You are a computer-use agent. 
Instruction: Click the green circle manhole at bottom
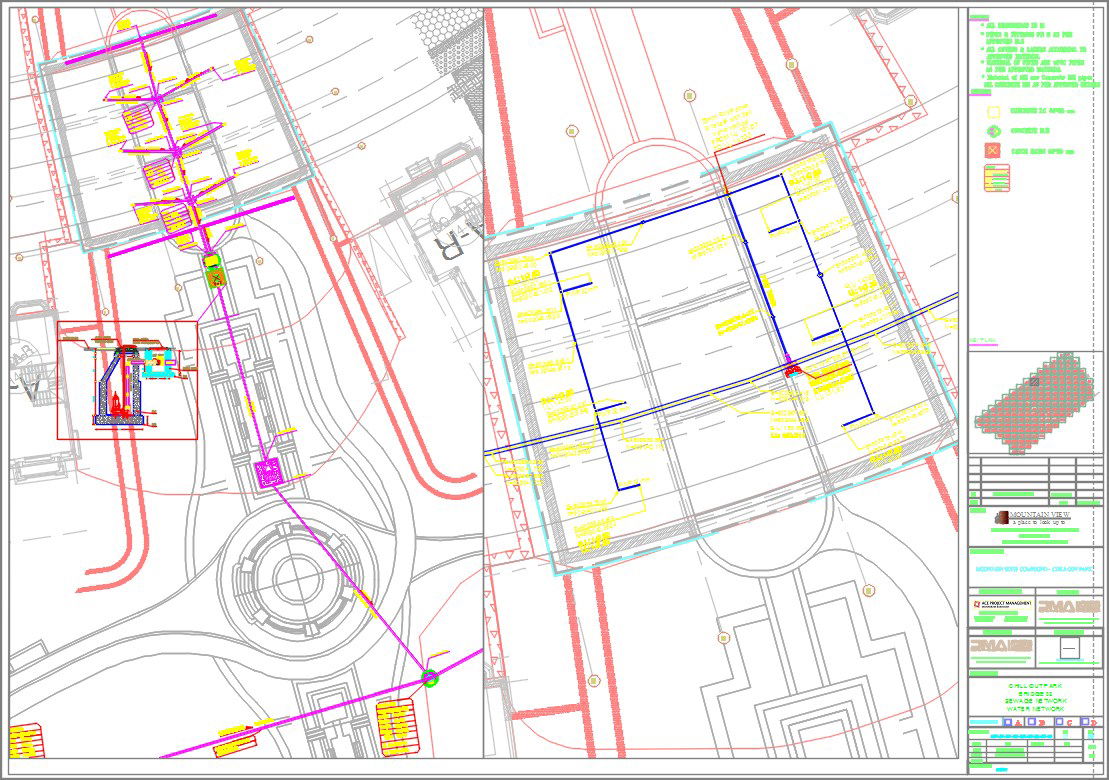coord(430,678)
